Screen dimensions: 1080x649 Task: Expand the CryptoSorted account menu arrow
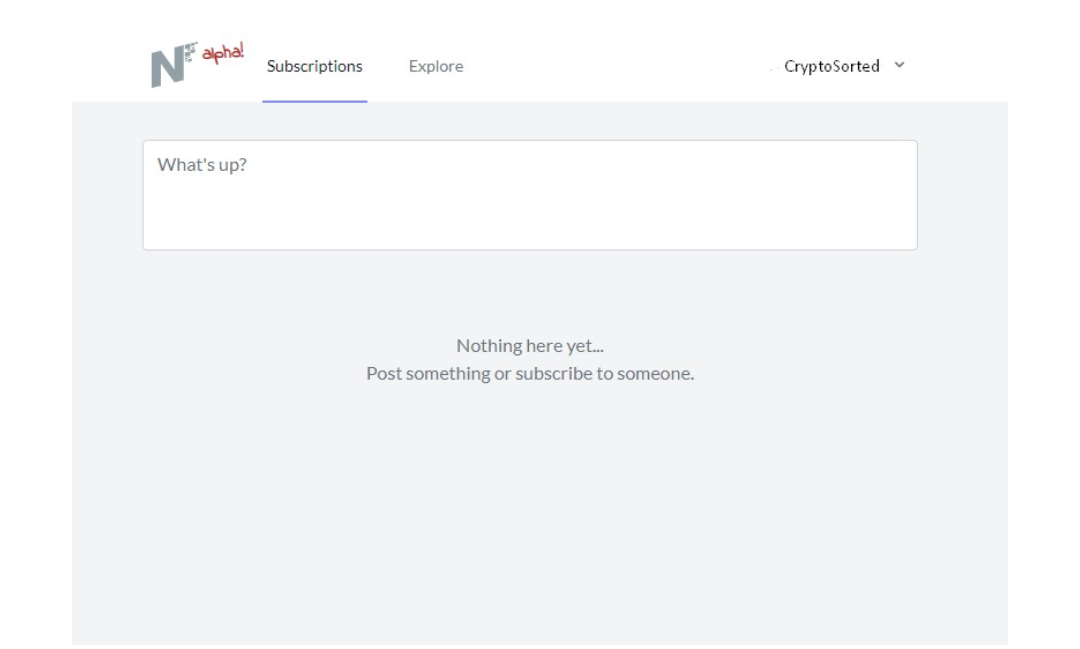899,65
